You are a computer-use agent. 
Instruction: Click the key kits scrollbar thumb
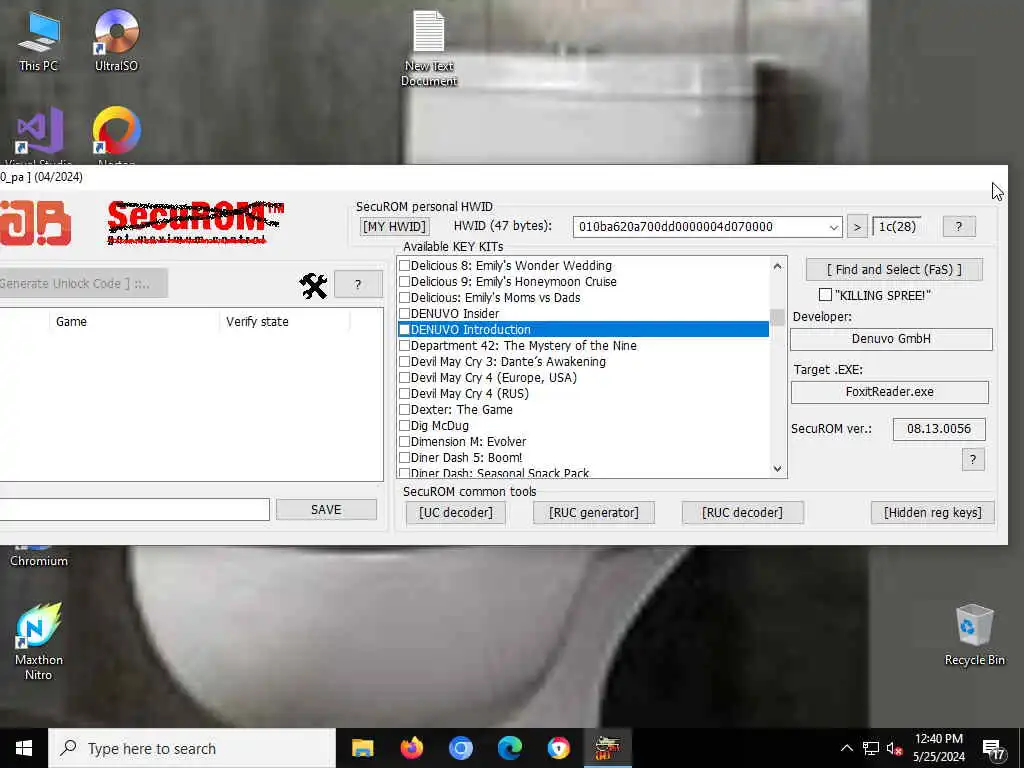pos(777,317)
